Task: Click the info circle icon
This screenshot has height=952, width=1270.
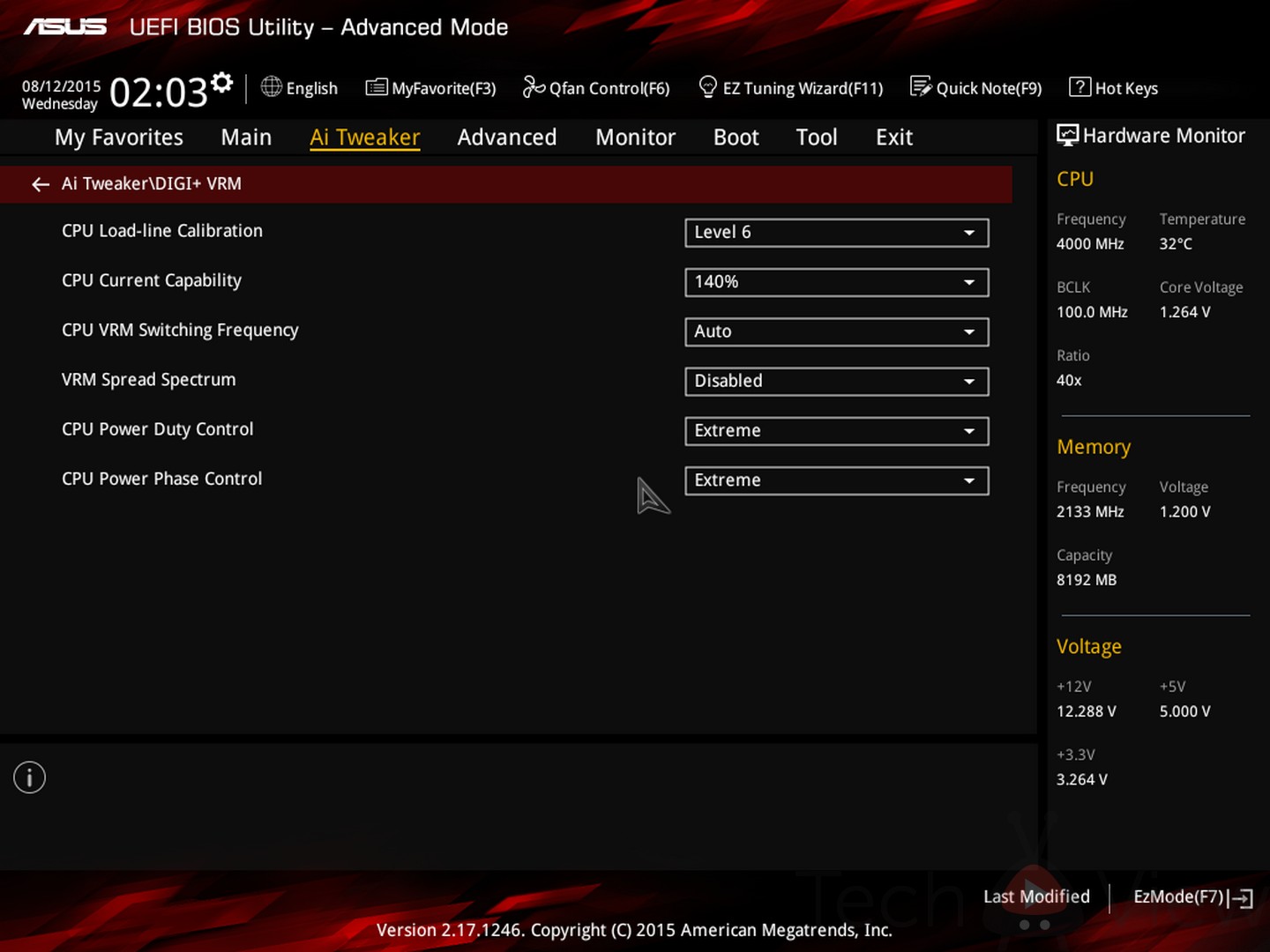Action: (29, 777)
